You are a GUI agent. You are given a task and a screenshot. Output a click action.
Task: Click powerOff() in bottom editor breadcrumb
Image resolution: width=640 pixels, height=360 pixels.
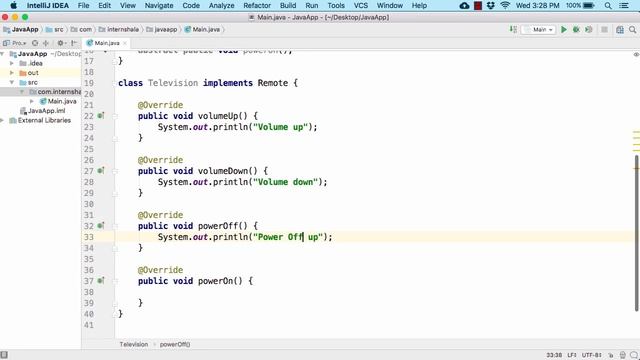point(175,344)
